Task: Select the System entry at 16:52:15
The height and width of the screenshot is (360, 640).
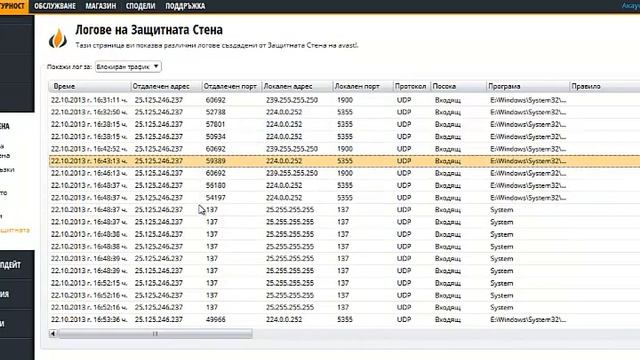Action: 344,283
